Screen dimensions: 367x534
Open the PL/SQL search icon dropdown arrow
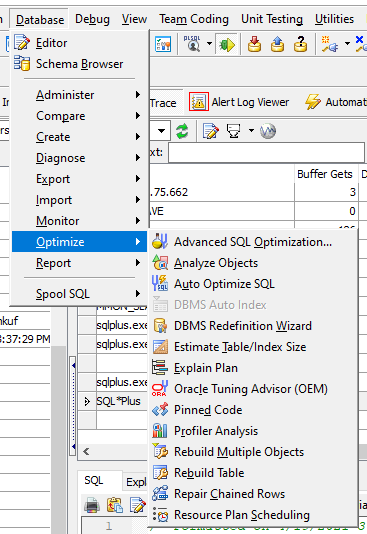coord(209,44)
